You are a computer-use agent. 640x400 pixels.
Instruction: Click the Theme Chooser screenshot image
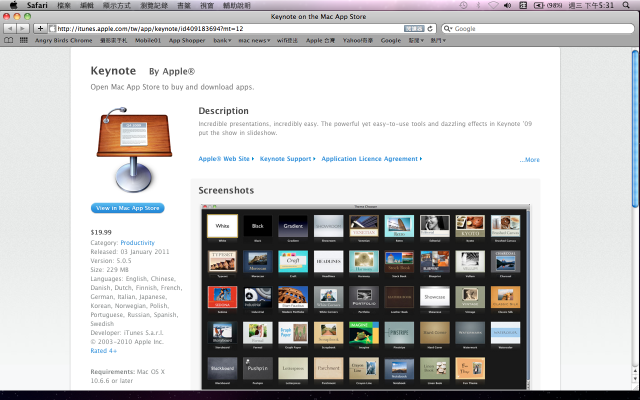(x=365, y=297)
